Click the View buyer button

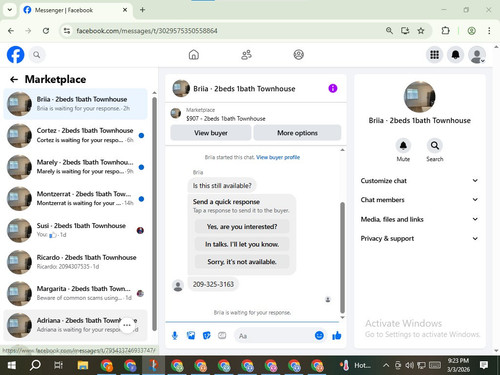click(211, 133)
